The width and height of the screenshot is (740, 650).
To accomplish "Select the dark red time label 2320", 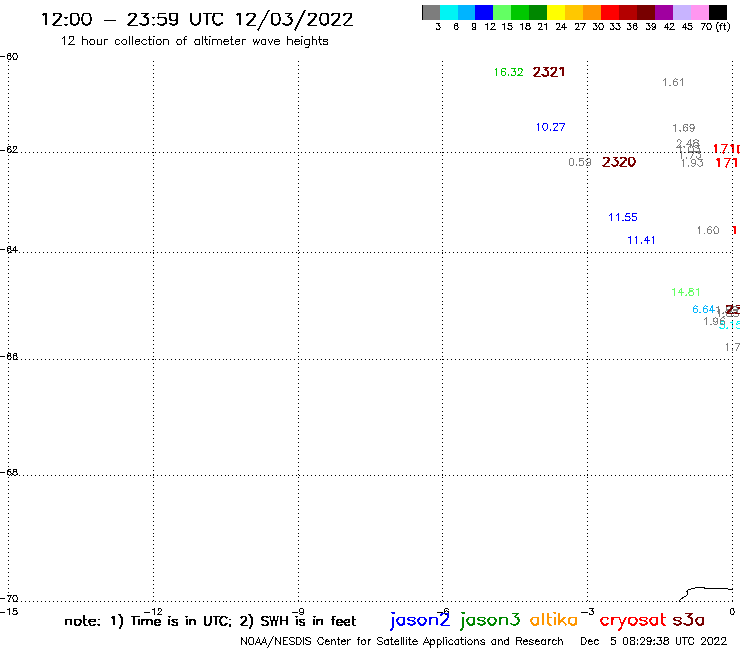I will click(619, 162).
